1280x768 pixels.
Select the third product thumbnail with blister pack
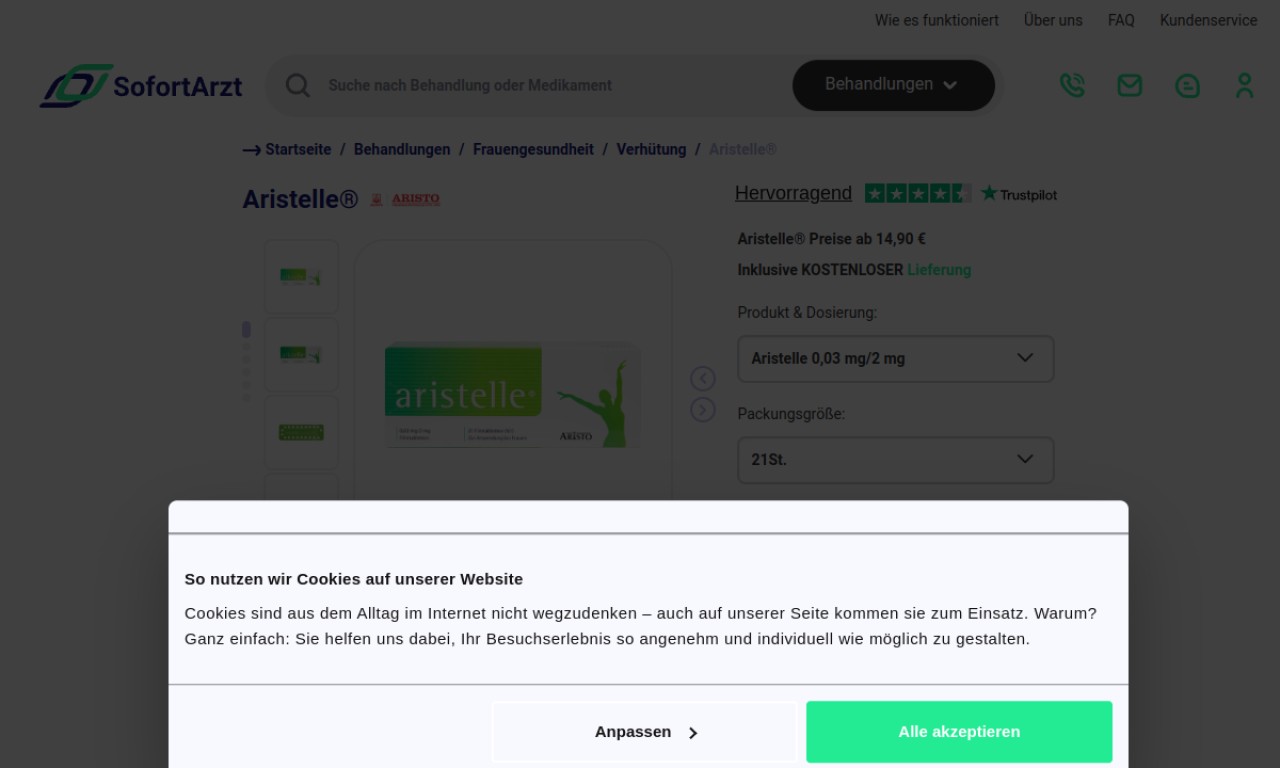301,432
